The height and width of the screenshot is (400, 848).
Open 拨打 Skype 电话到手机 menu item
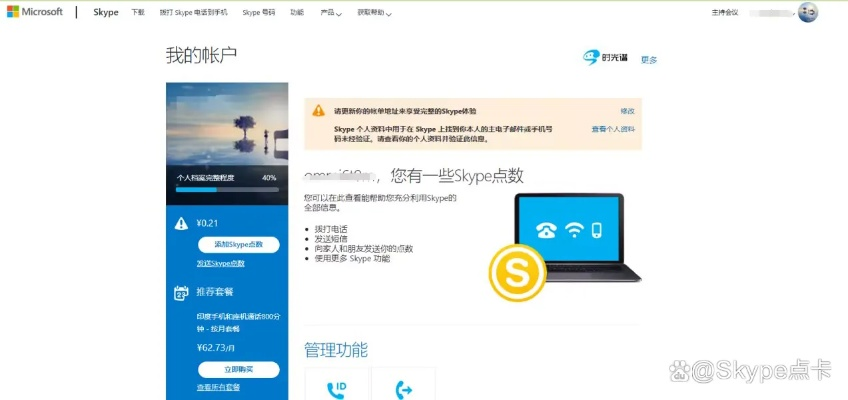(193, 12)
